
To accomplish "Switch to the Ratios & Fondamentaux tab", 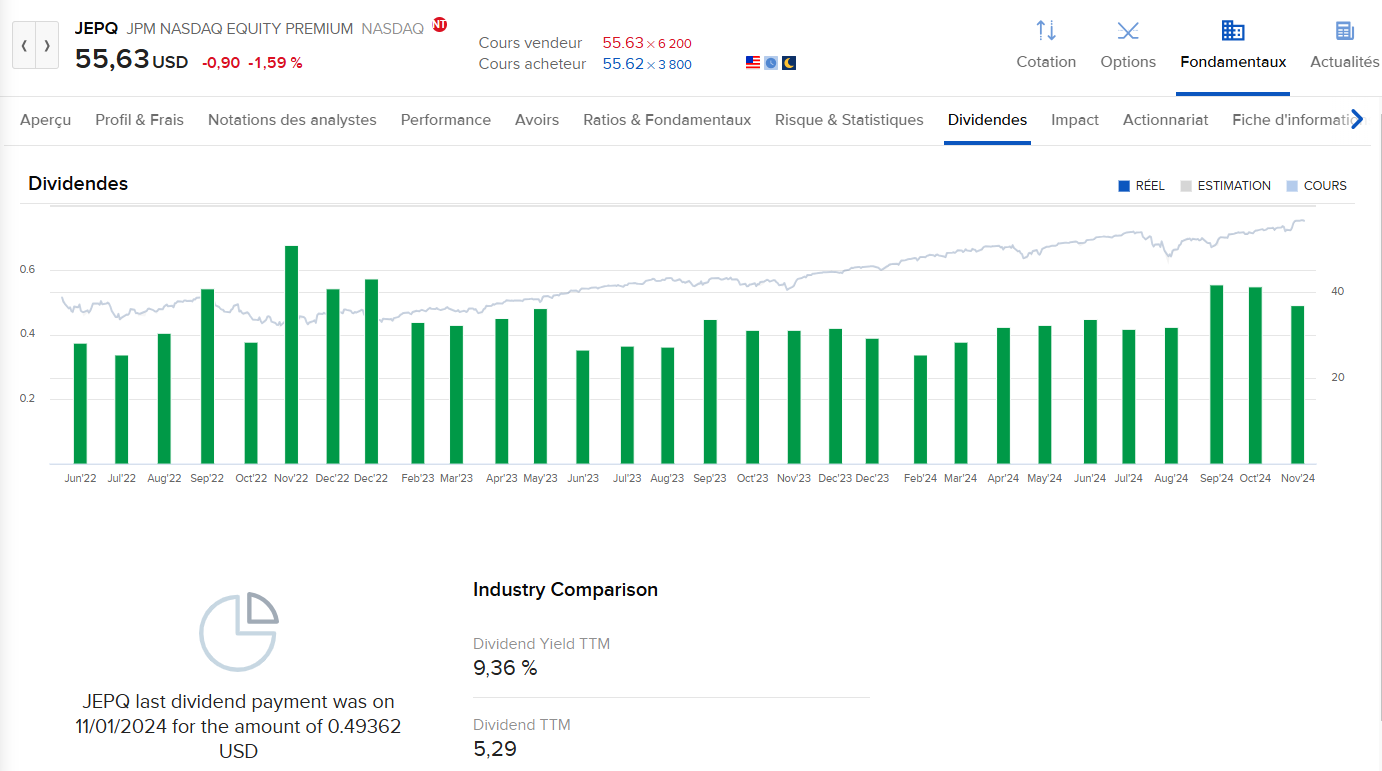I will (x=667, y=120).
